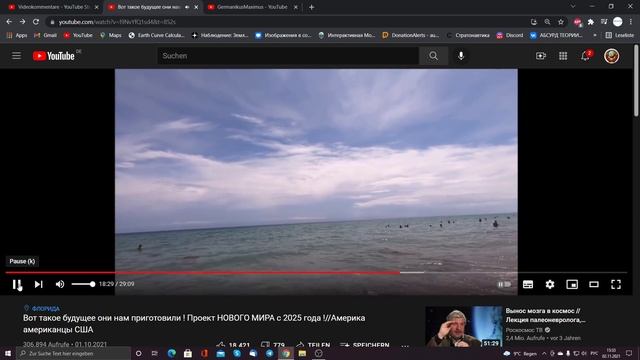
Task: Open the suggested video thumbnail with 51:29
Action: click(x=464, y=327)
